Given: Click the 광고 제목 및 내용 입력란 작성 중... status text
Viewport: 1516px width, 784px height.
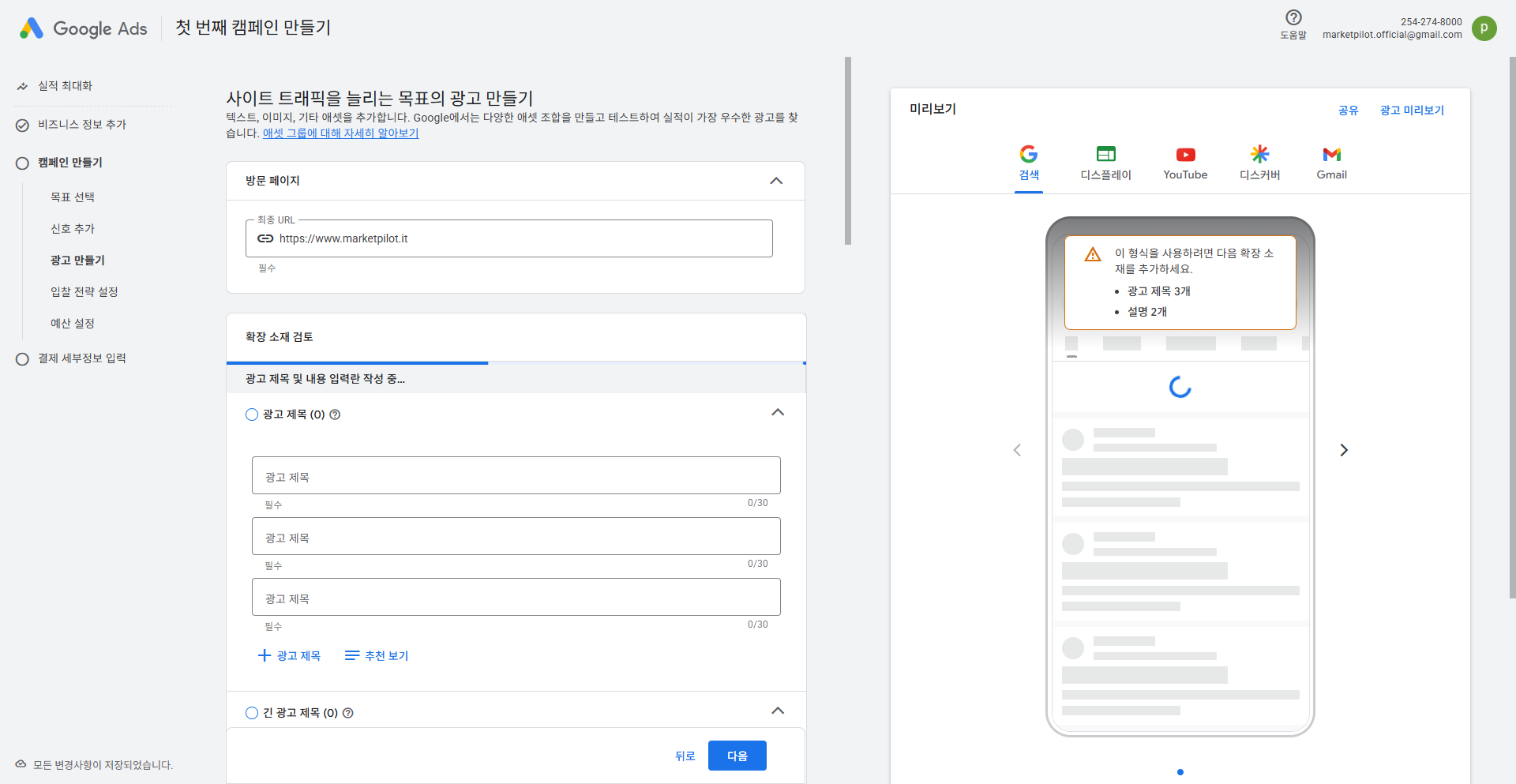Looking at the screenshot, I should 325,379.
